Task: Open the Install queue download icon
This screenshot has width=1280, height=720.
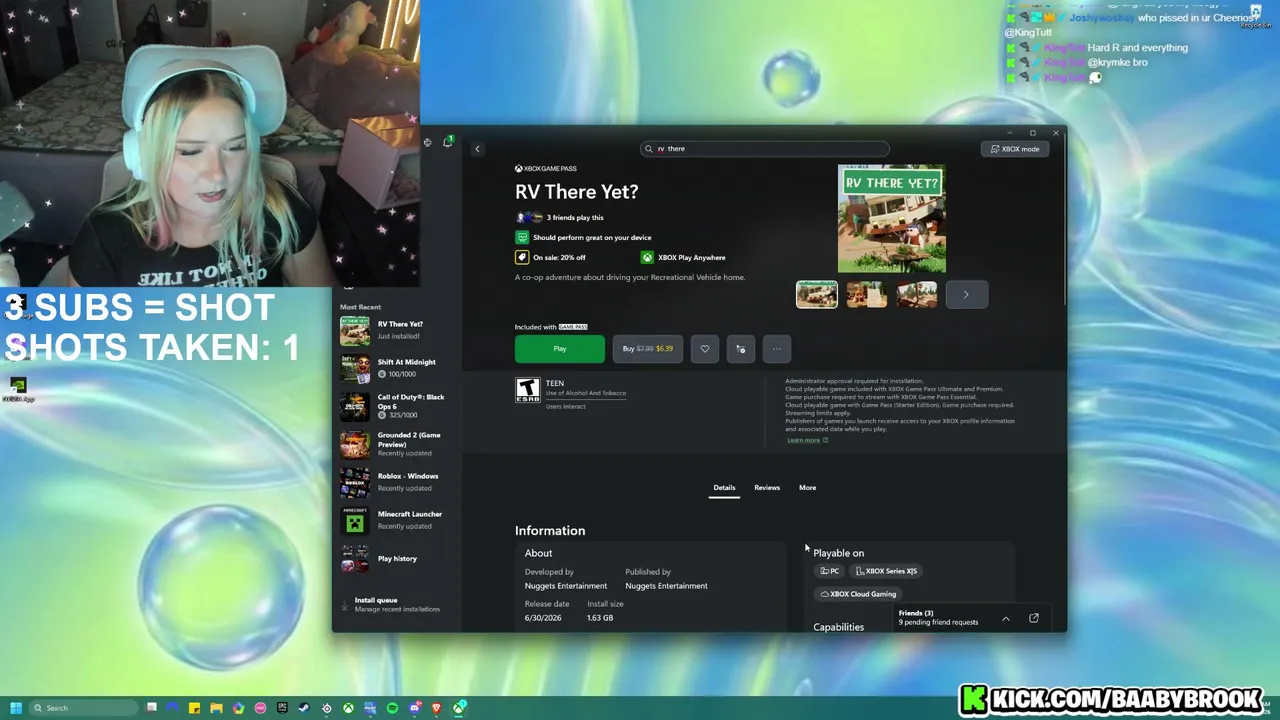Action: pos(345,605)
